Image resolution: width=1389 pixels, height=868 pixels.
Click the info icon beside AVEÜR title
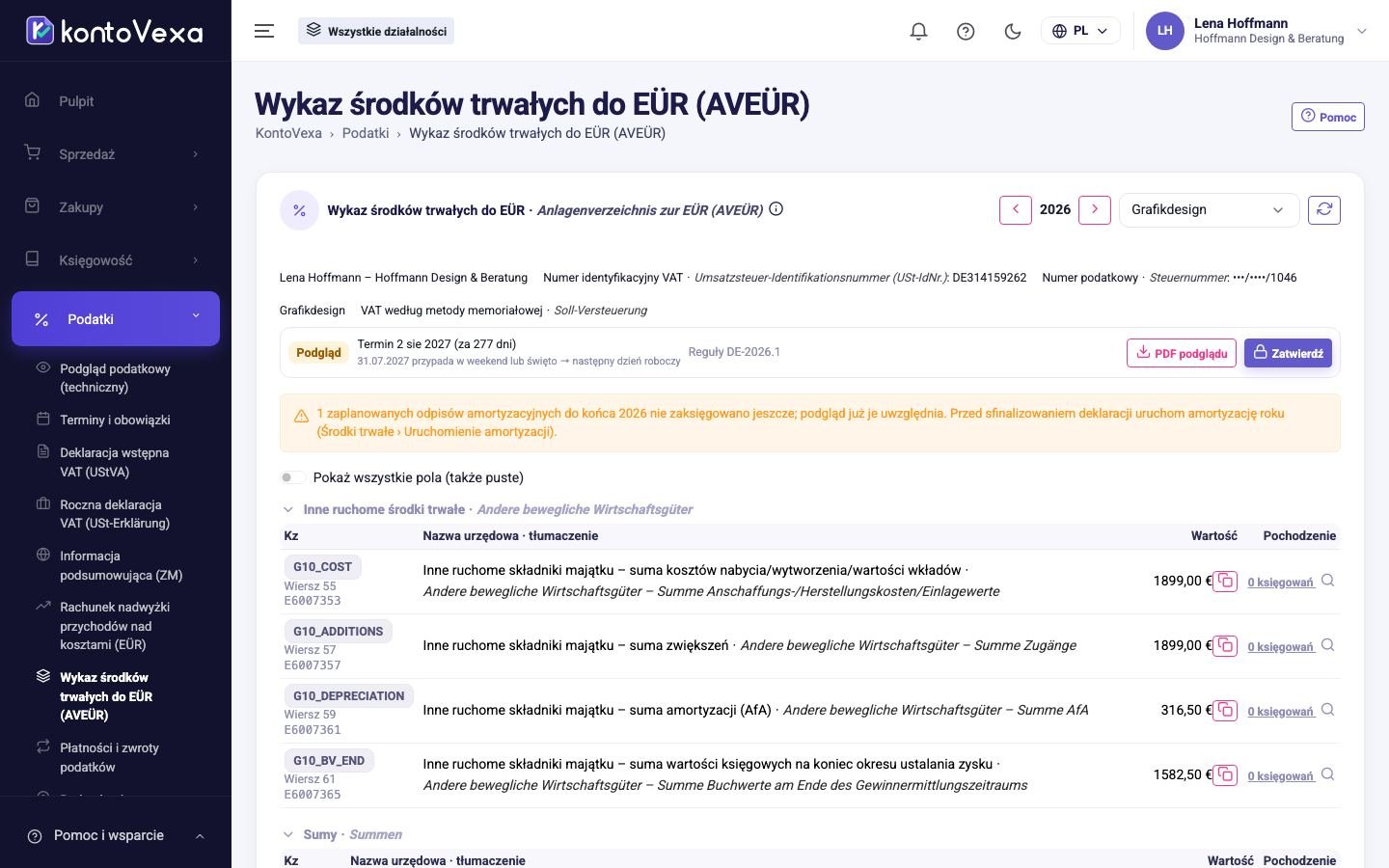click(x=776, y=209)
